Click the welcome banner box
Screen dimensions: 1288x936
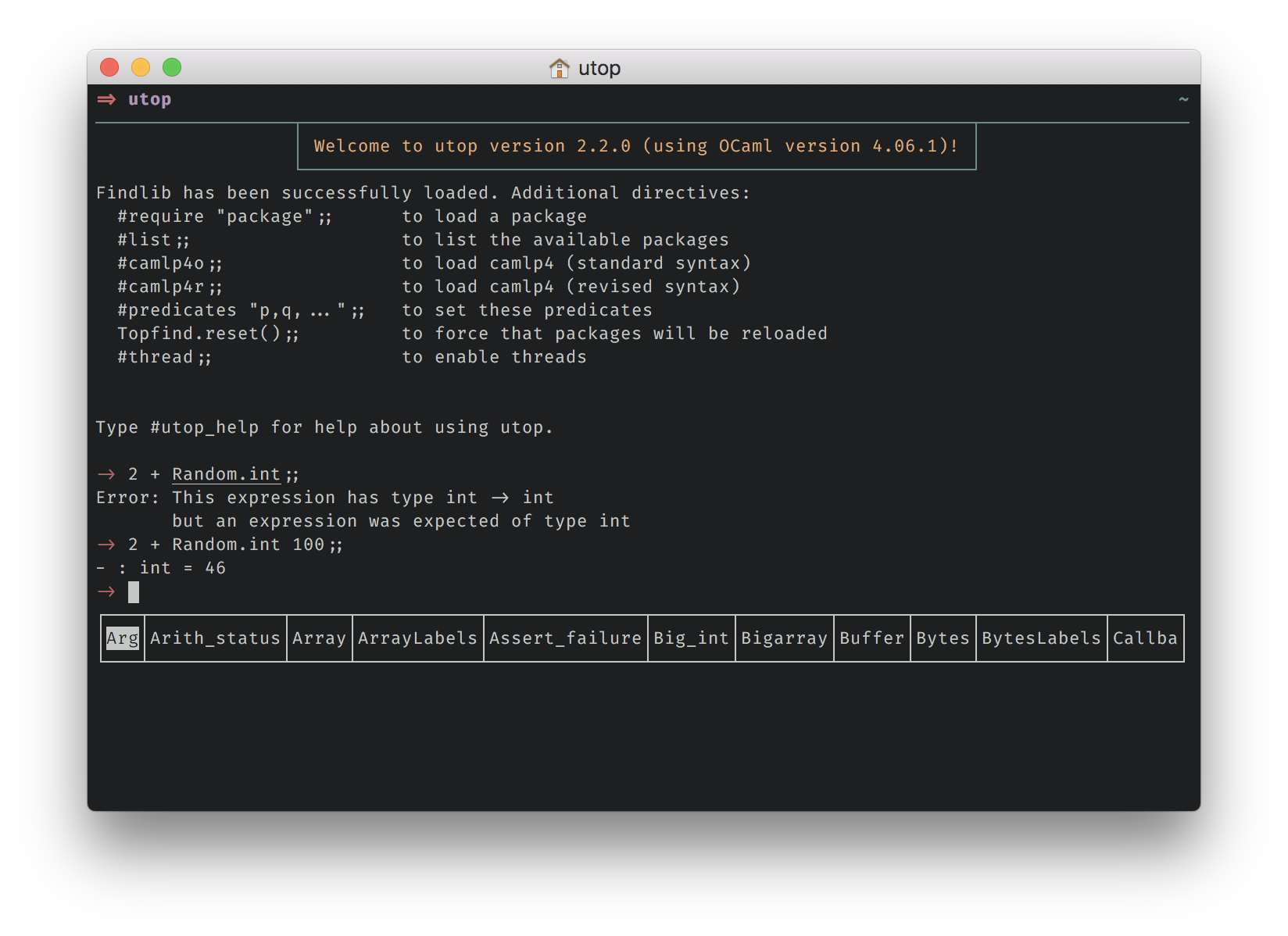(x=635, y=146)
